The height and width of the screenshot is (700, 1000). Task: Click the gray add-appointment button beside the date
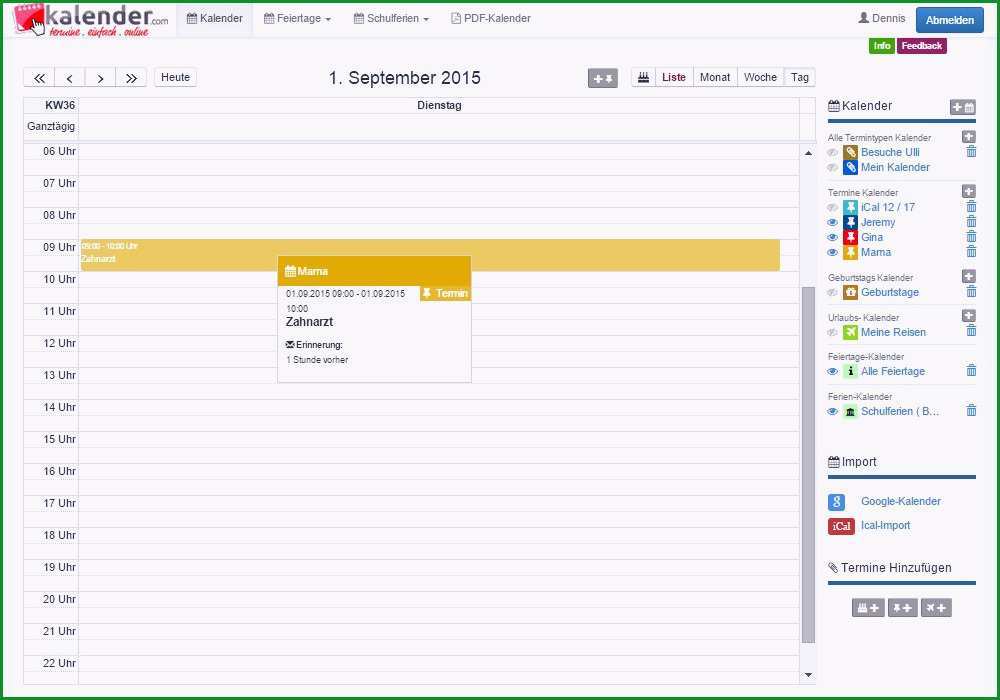(x=603, y=78)
